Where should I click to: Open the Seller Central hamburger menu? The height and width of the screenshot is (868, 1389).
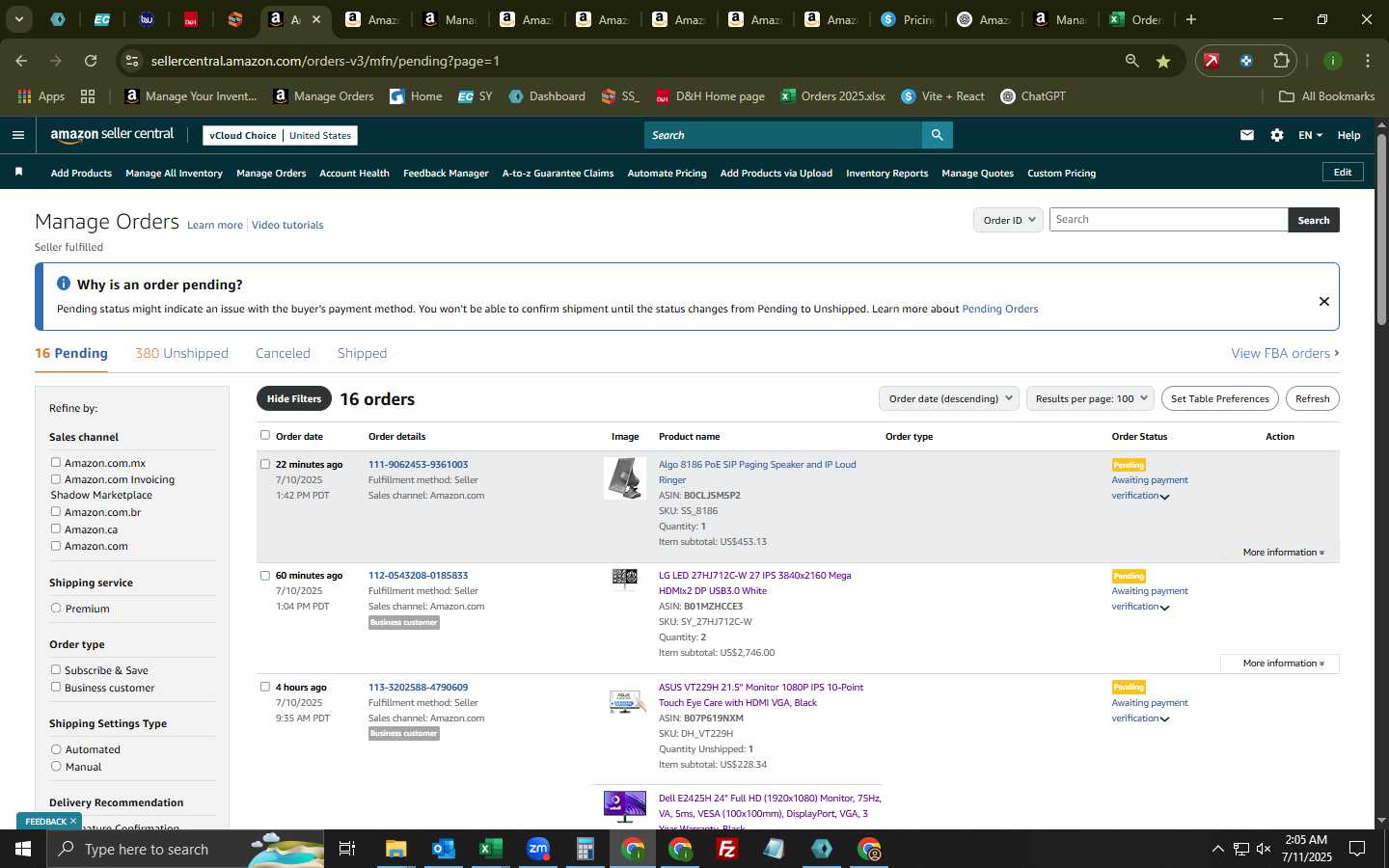pos(18,135)
